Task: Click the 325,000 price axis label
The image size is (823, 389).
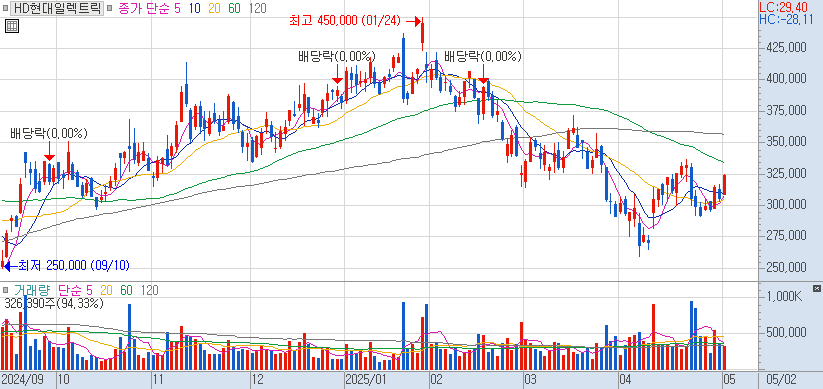Action: [x=786, y=173]
